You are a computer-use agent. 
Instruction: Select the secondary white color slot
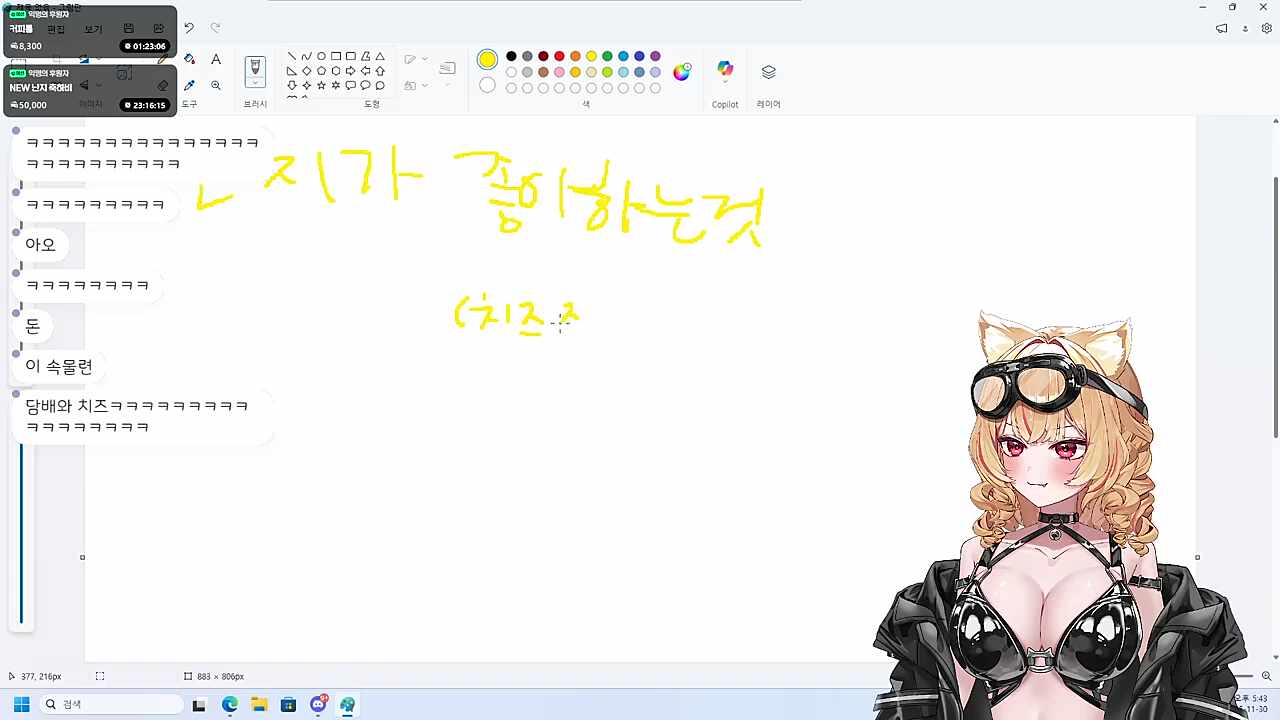click(x=487, y=87)
